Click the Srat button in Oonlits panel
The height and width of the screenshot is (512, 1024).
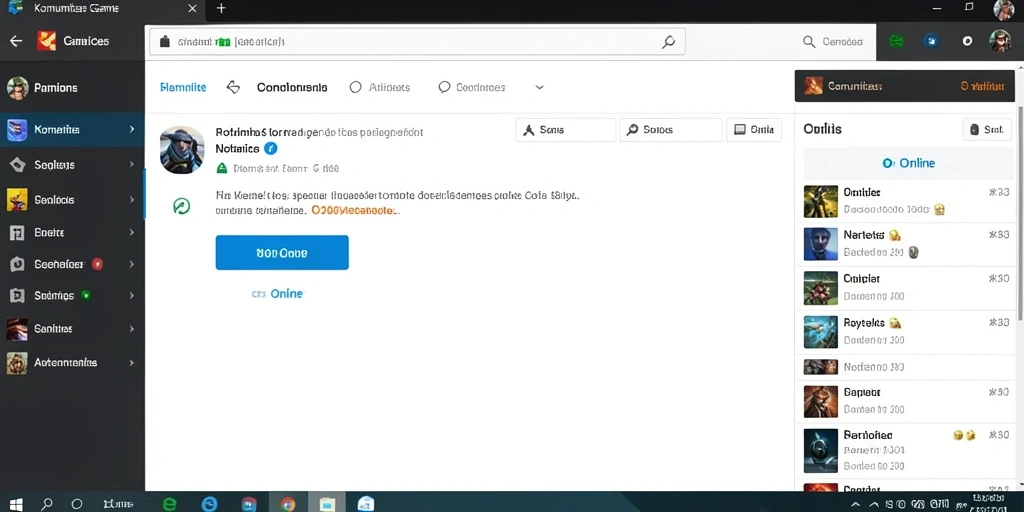tap(987, 129)
